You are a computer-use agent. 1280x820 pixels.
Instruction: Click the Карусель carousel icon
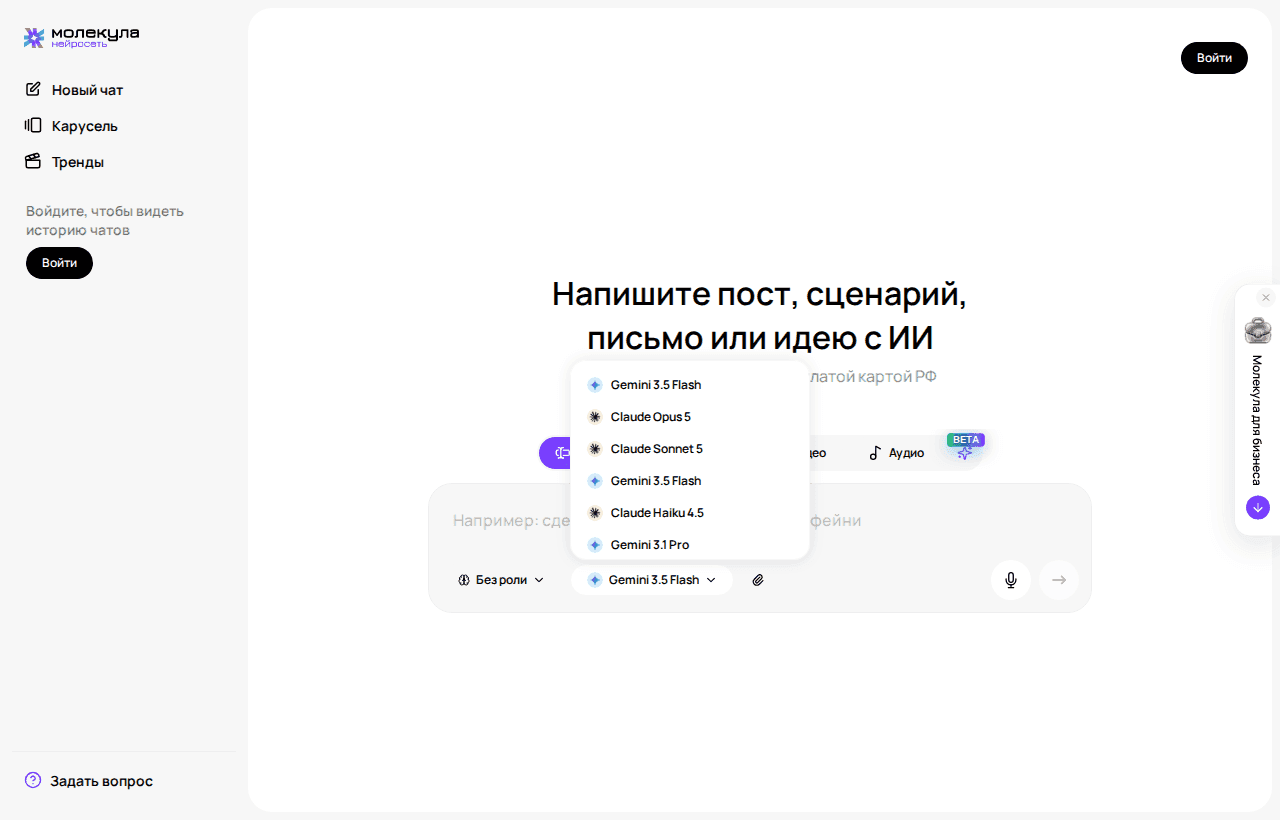pos(33,126)
